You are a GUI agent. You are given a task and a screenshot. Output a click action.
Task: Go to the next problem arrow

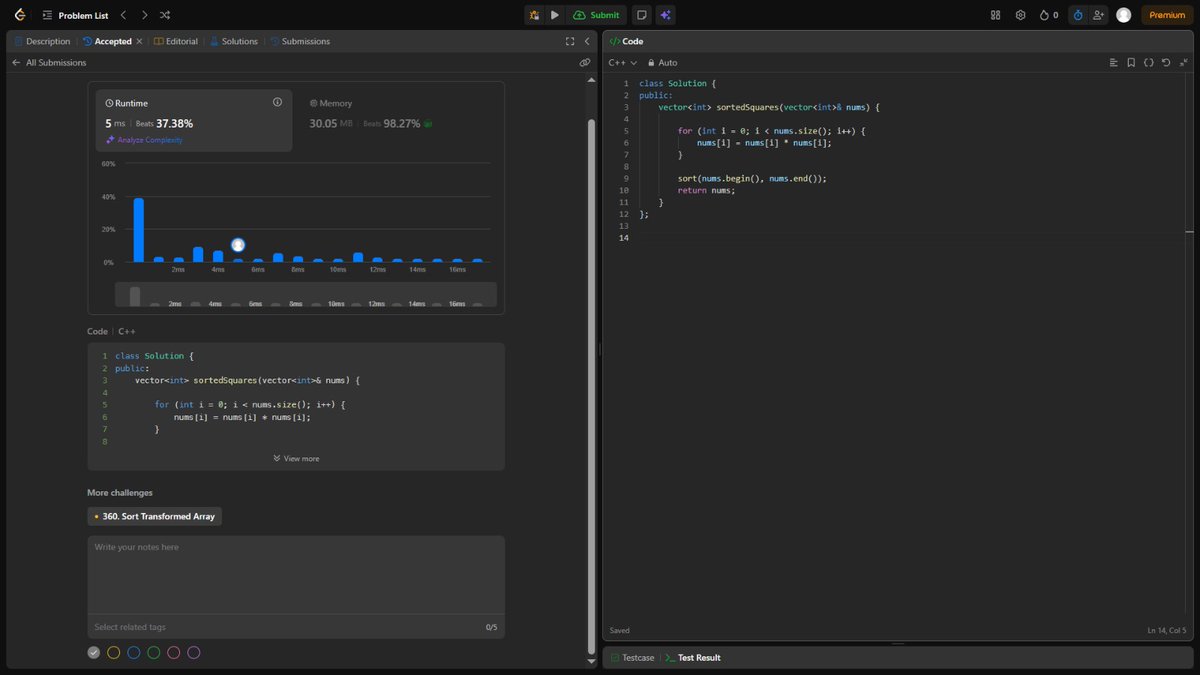[144, 15]
